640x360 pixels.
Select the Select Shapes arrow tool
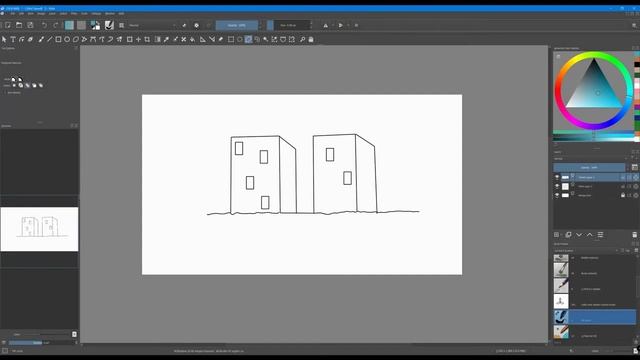(x=4, y=39)
